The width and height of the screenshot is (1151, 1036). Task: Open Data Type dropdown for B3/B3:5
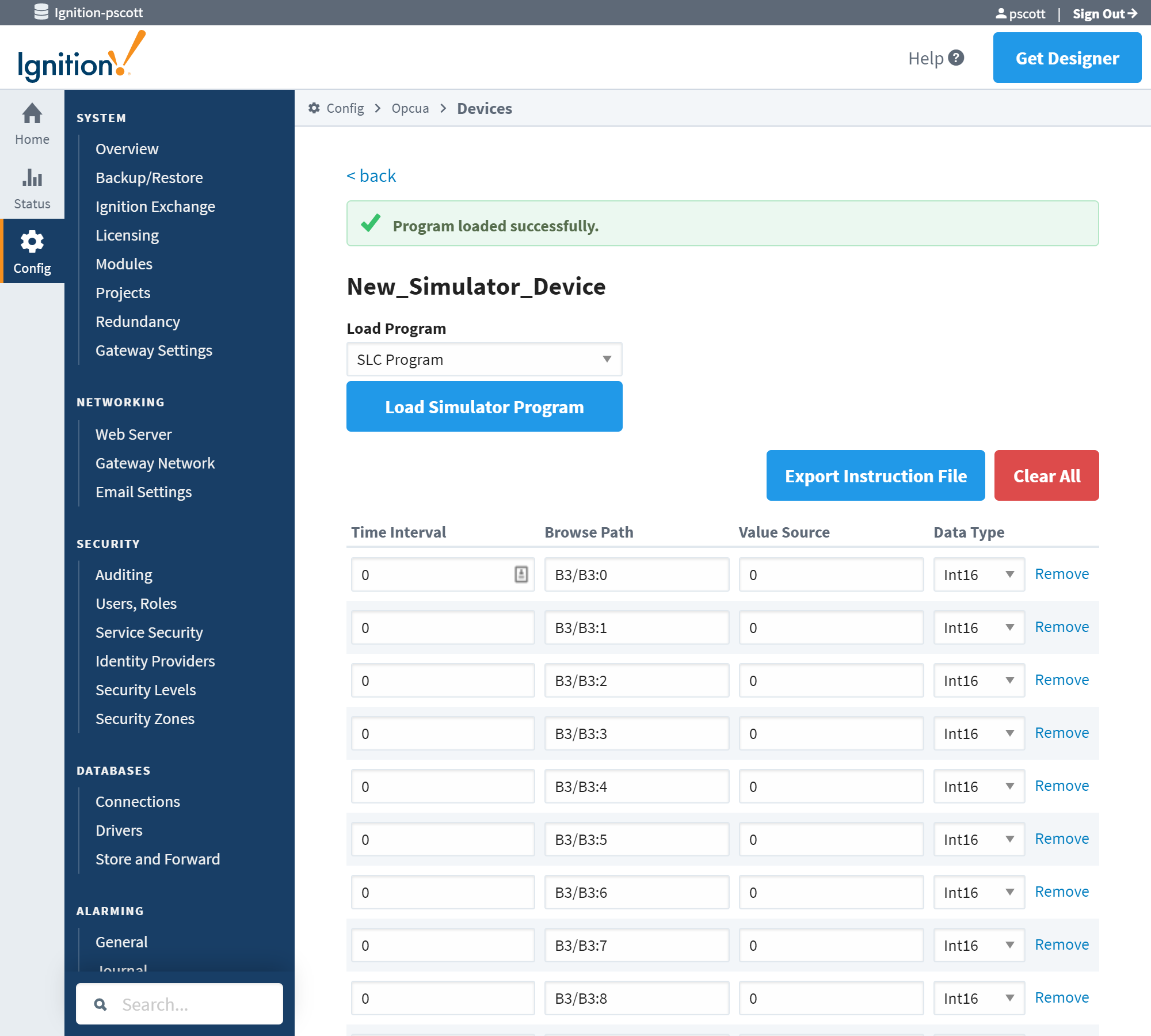pos(979,839)
